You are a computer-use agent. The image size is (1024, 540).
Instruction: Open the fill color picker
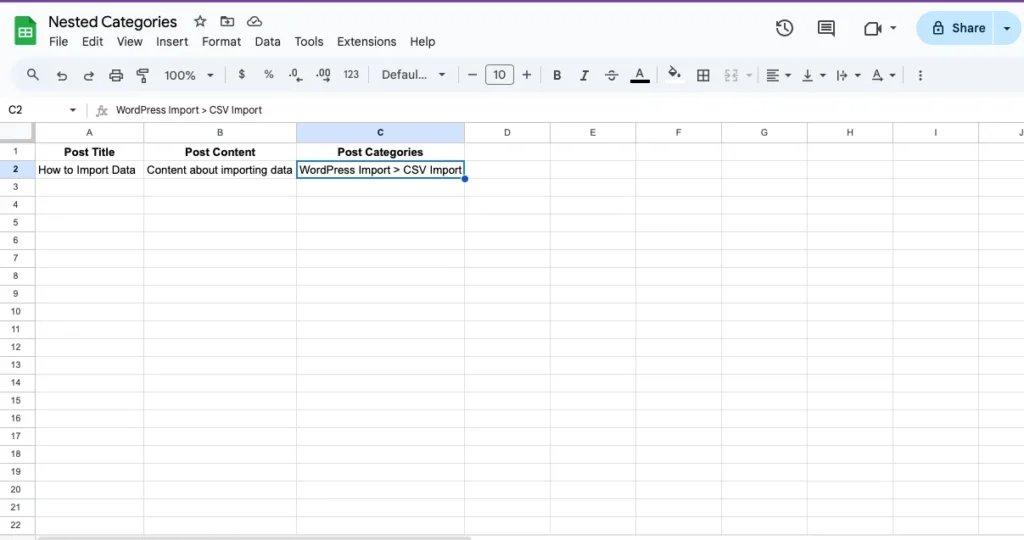point(674,75)
